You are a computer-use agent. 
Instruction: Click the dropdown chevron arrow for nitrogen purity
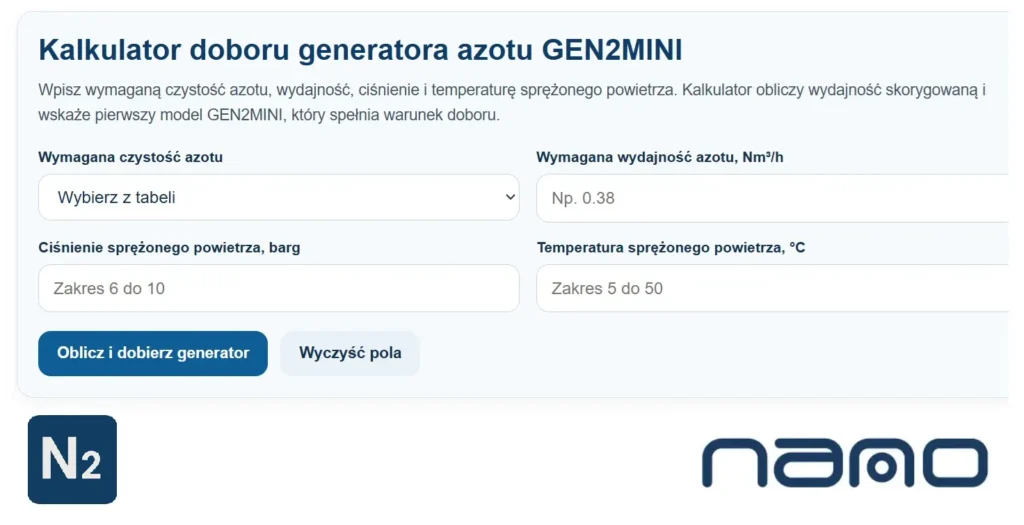pos(509,197)
